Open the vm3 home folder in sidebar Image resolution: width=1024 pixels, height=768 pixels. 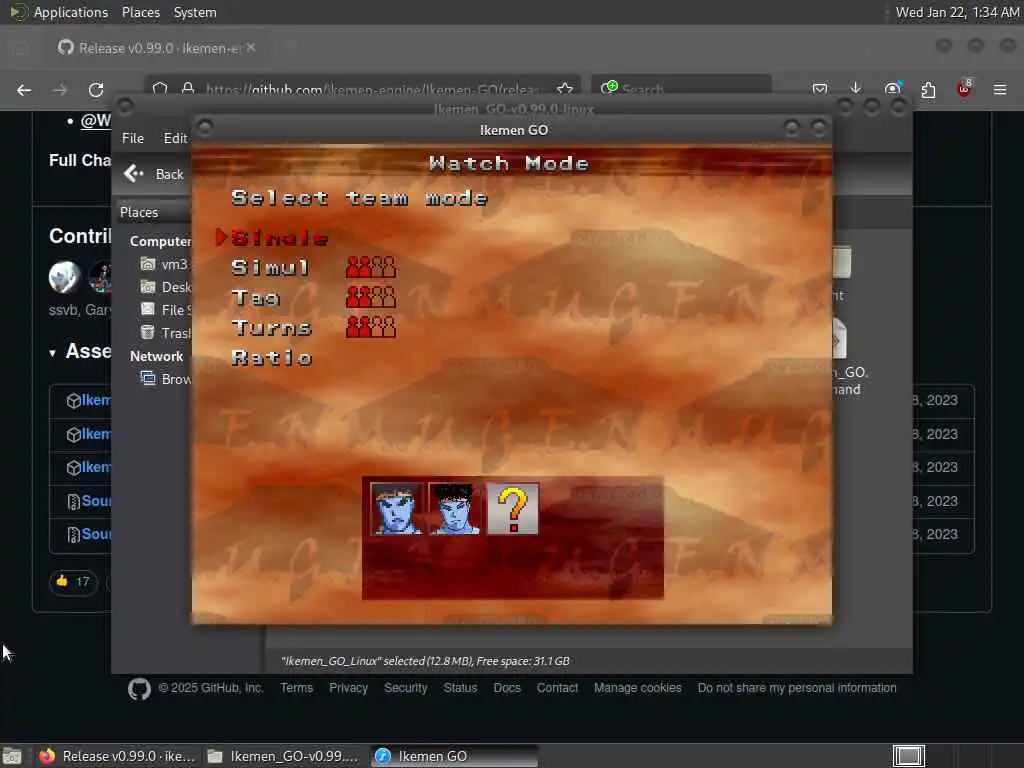(x=165, y=264)
